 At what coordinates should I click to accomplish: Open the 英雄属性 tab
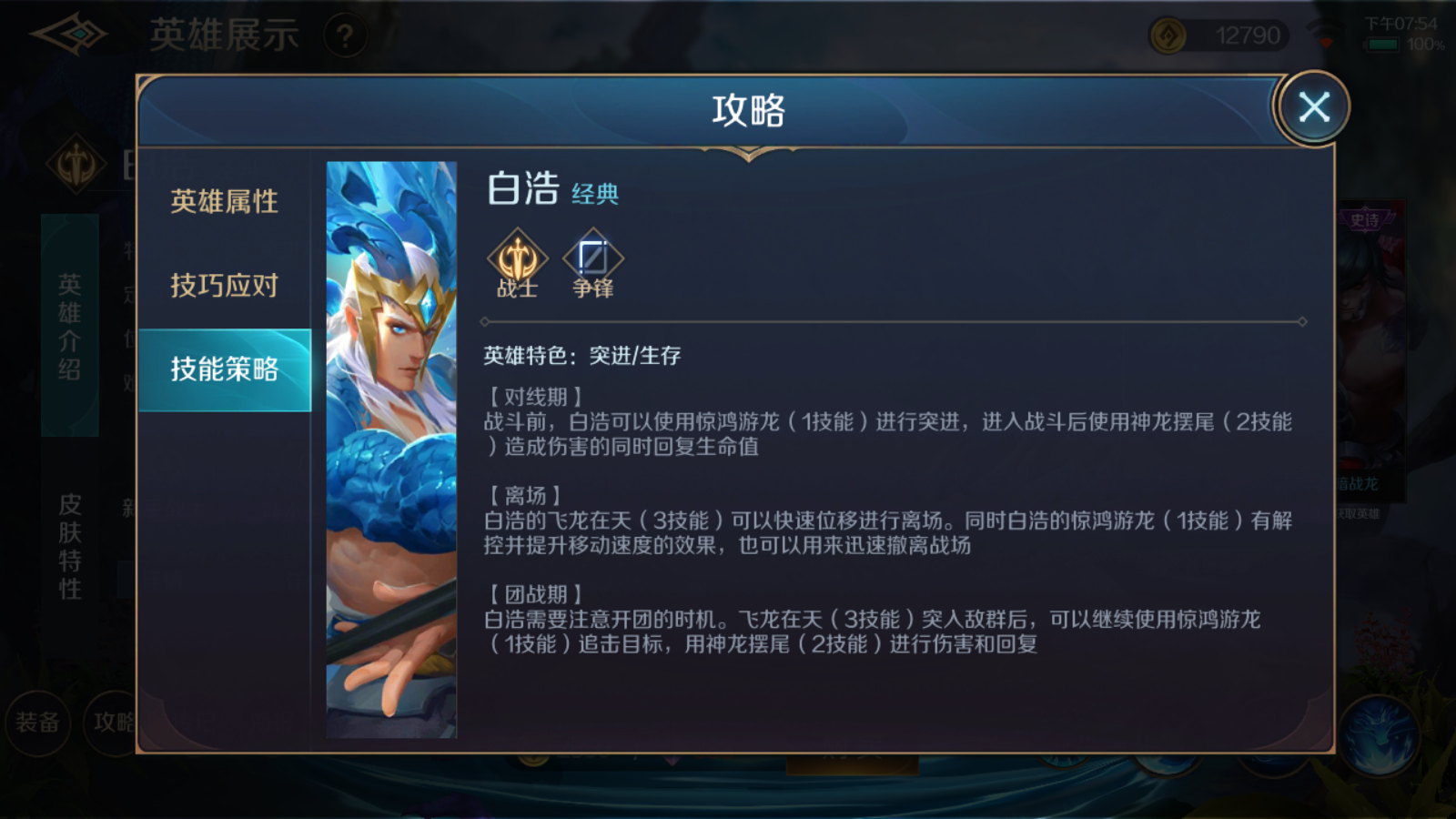click(x=224, y=202)
